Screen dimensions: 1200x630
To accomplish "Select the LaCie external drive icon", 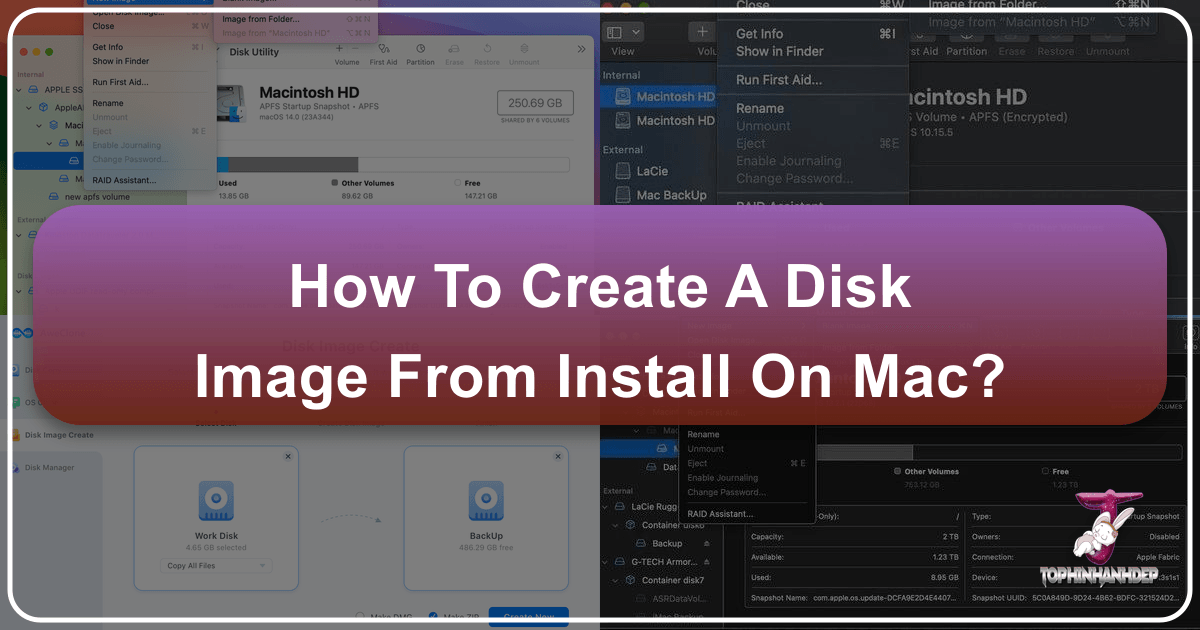I will click(x=623, y=171).
